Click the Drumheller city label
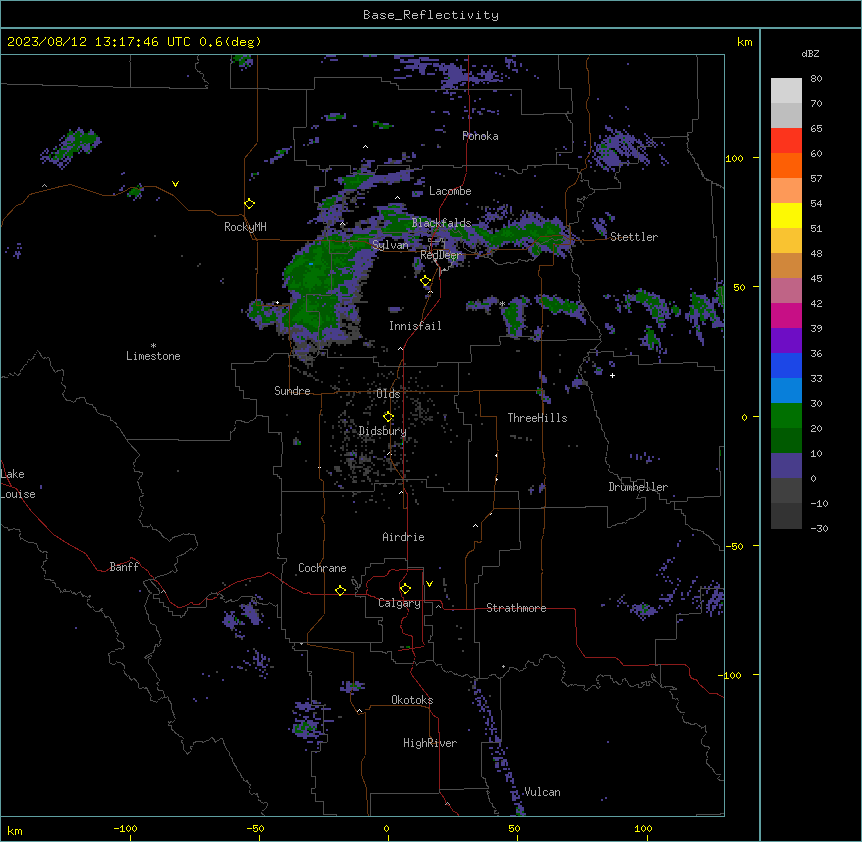This screenshot has height=842, width=862. click(x=638, y=487)
